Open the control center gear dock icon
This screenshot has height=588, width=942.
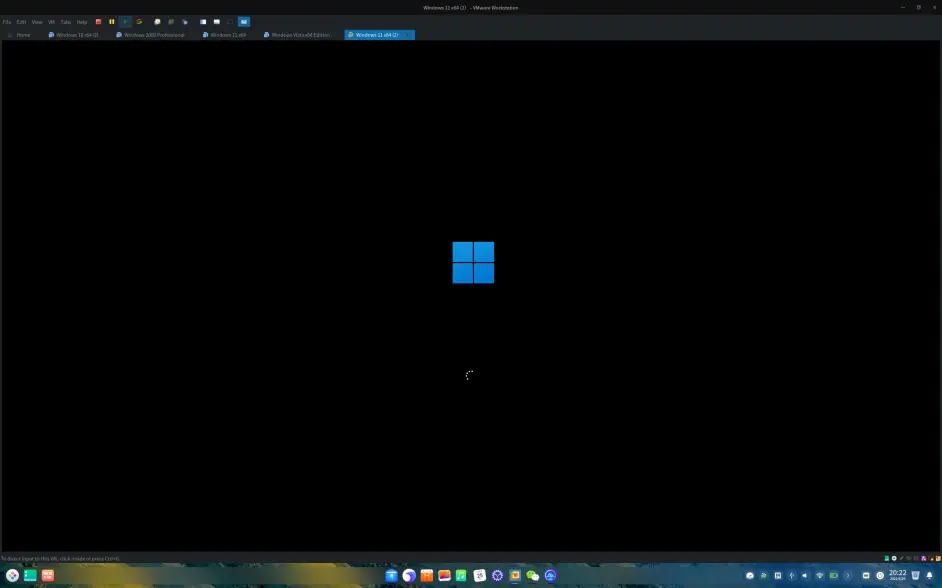(x=497, y=575)
